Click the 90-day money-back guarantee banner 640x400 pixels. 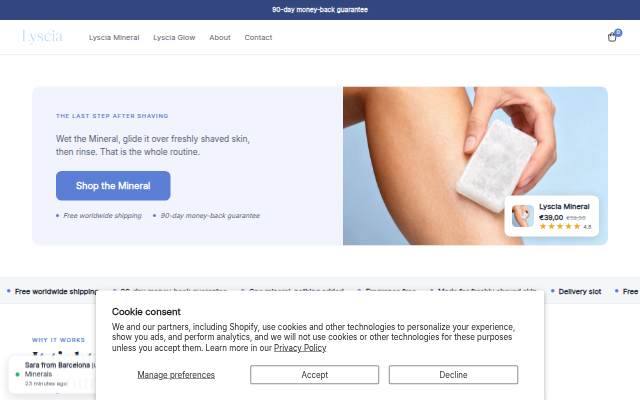point(320,10)
